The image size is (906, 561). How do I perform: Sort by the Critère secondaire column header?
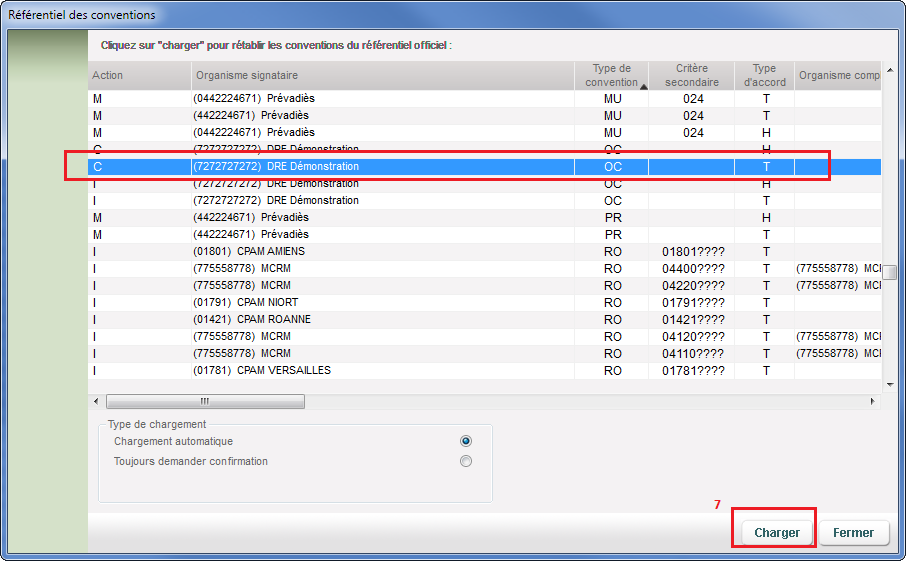tap(691, 76)
